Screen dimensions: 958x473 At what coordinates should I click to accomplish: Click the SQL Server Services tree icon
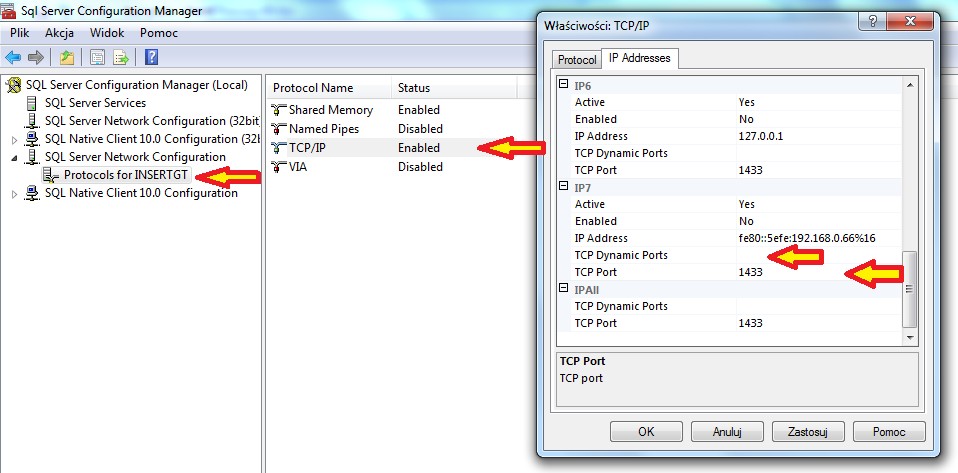[32, 103]
